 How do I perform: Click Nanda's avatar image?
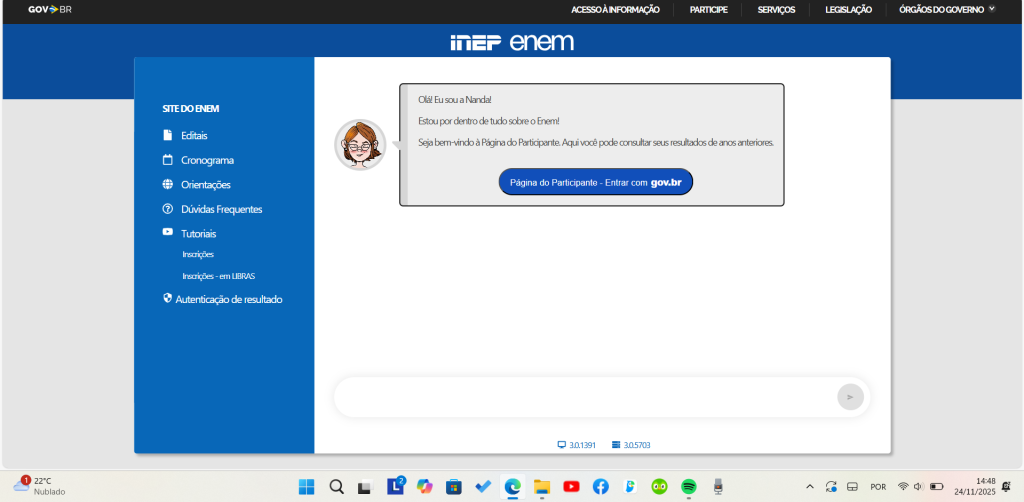(x=360, y=145)
